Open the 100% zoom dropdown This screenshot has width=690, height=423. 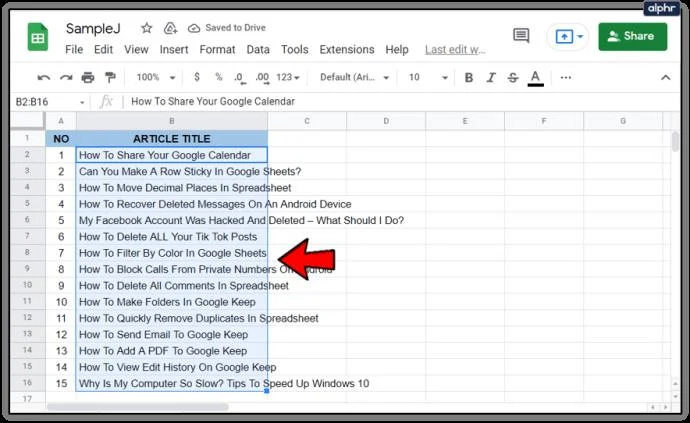(154, 77)
